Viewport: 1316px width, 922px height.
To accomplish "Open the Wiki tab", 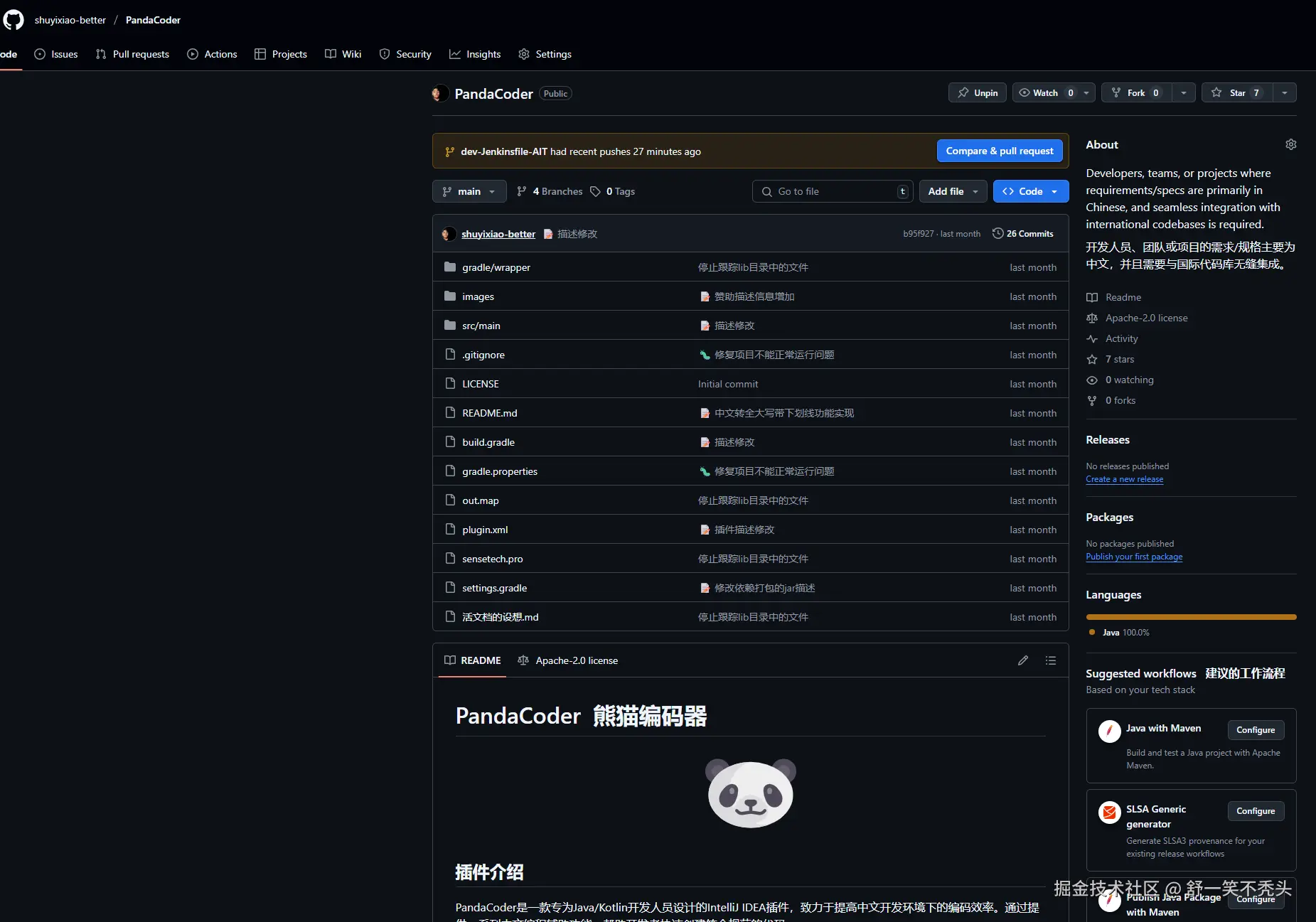I will pos(343,54).
